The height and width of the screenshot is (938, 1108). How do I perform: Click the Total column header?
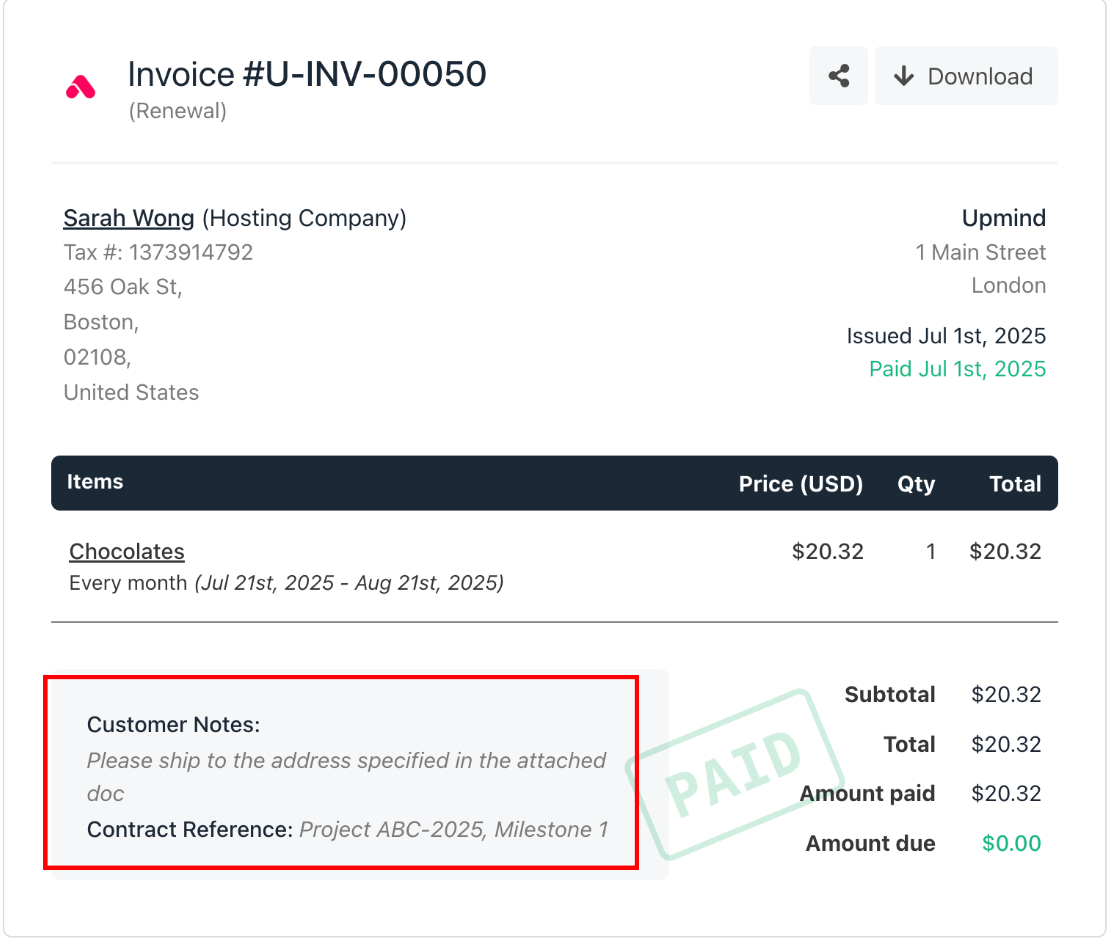pos(1015,483)
